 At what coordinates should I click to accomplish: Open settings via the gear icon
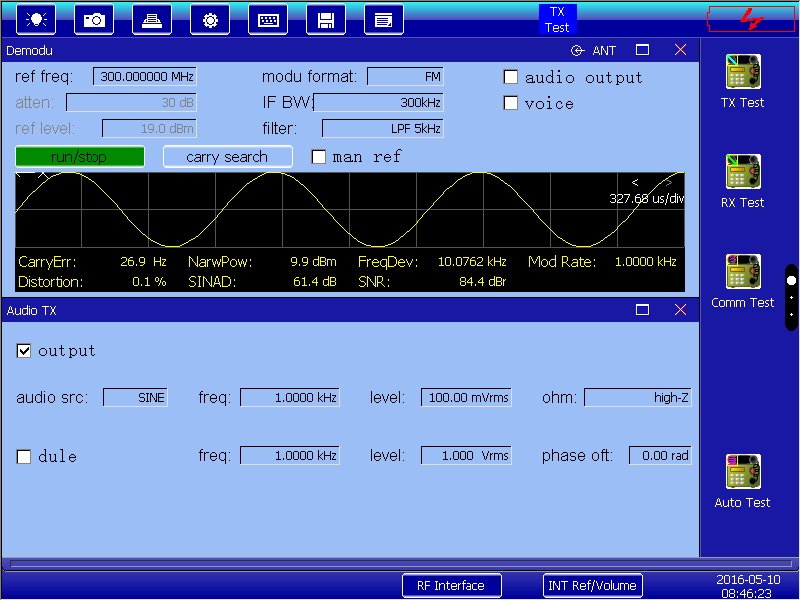[210, 19]
